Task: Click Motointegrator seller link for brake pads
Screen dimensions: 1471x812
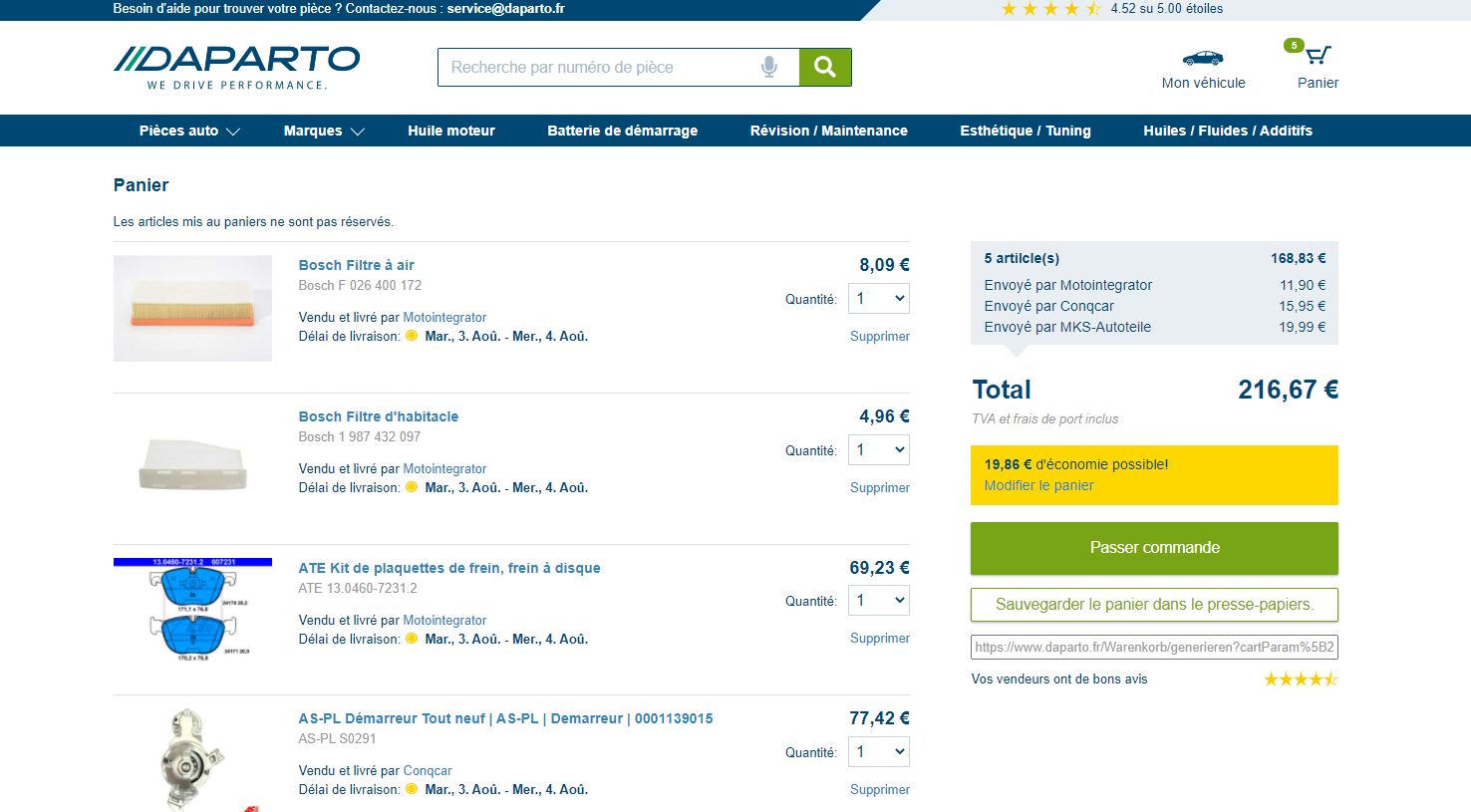Action: (x=444, y=621)
